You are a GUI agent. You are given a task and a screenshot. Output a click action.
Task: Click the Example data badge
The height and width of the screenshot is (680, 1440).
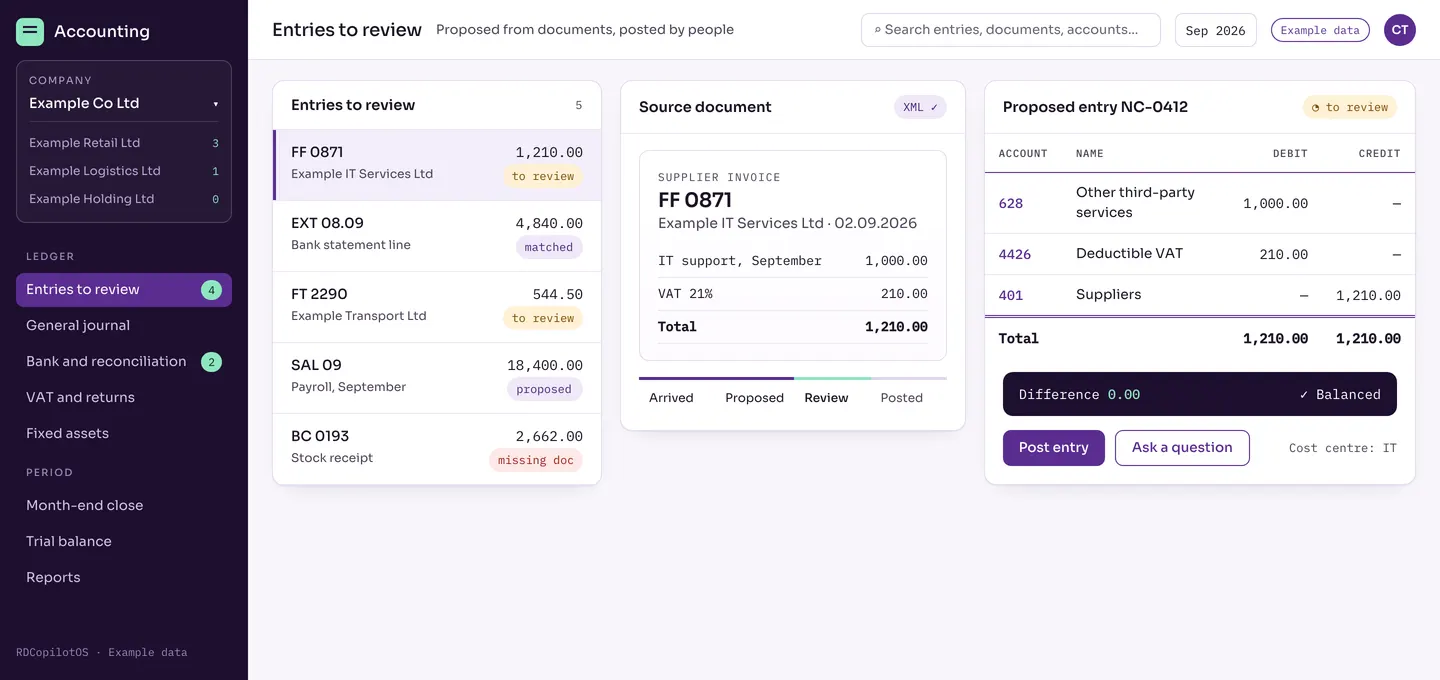pyautogui.click(x=1320, y=30)
